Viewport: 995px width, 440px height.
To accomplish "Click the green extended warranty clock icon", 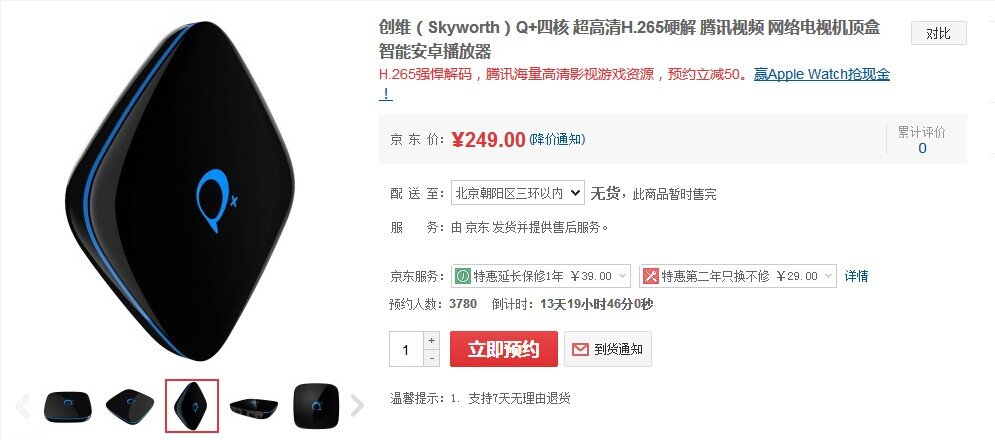I will [x=463, y=276].
